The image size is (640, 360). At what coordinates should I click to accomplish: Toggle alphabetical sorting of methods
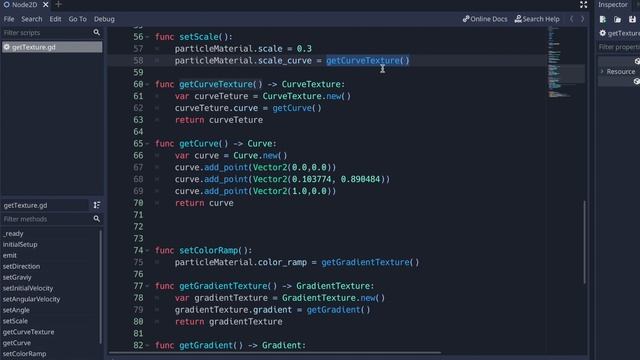click(x=96, y=205)
